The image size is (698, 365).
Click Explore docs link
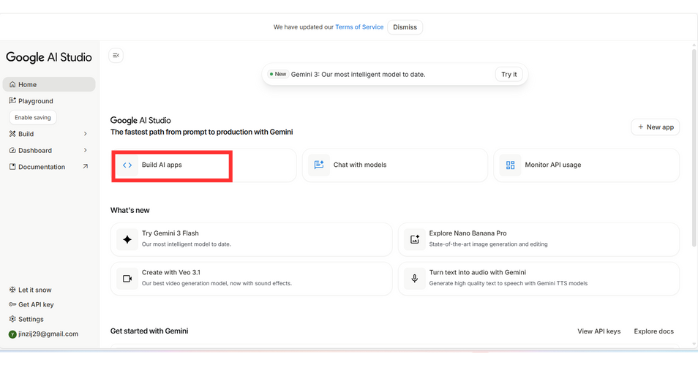pyautogui.click(x=653, y=331)
